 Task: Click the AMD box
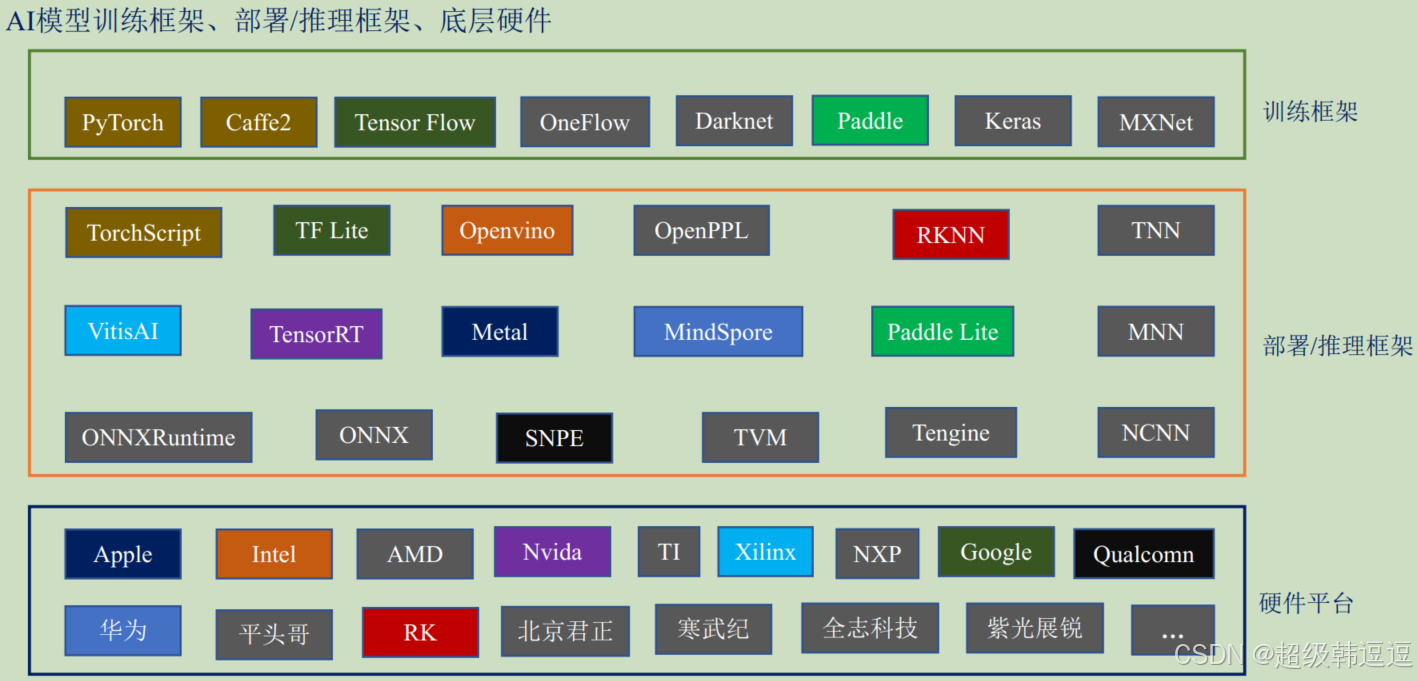pyautogui.click(x=415, y=554)
